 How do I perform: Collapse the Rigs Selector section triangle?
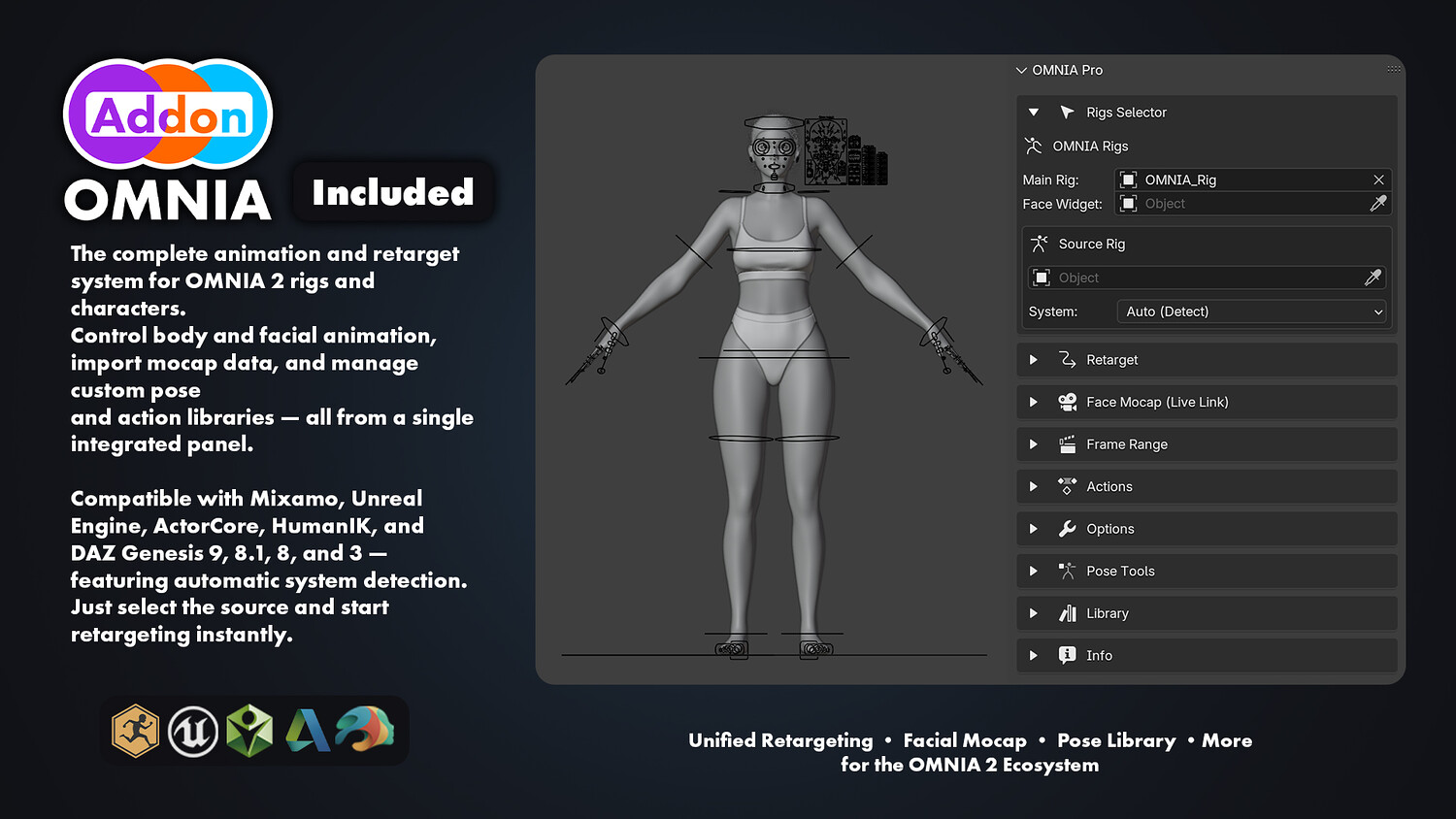[x=1034, y=113]
